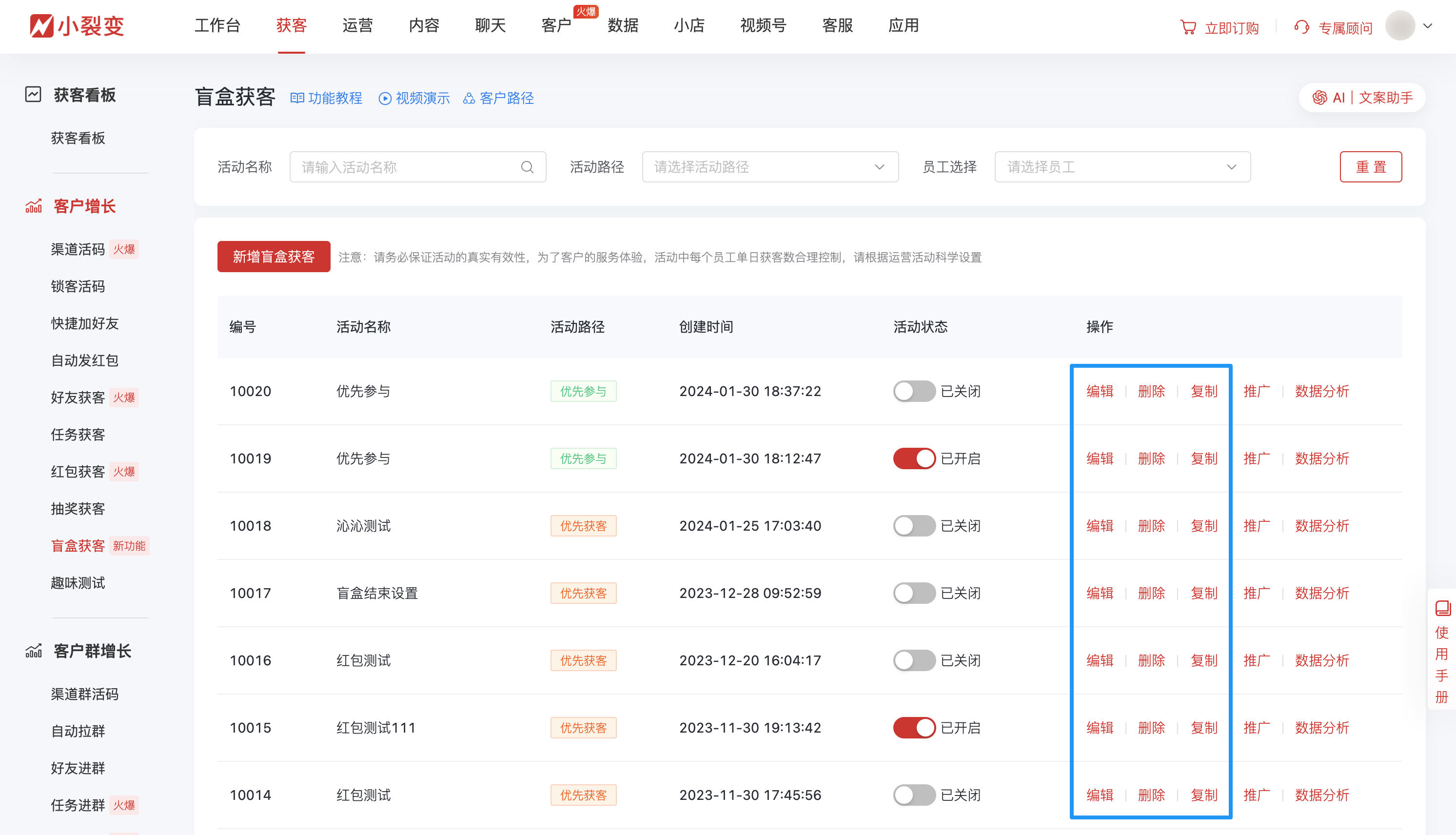The image size is (1456, 836).
Task: Click the 新增盲盒获客 button
Action: [274, 257]
